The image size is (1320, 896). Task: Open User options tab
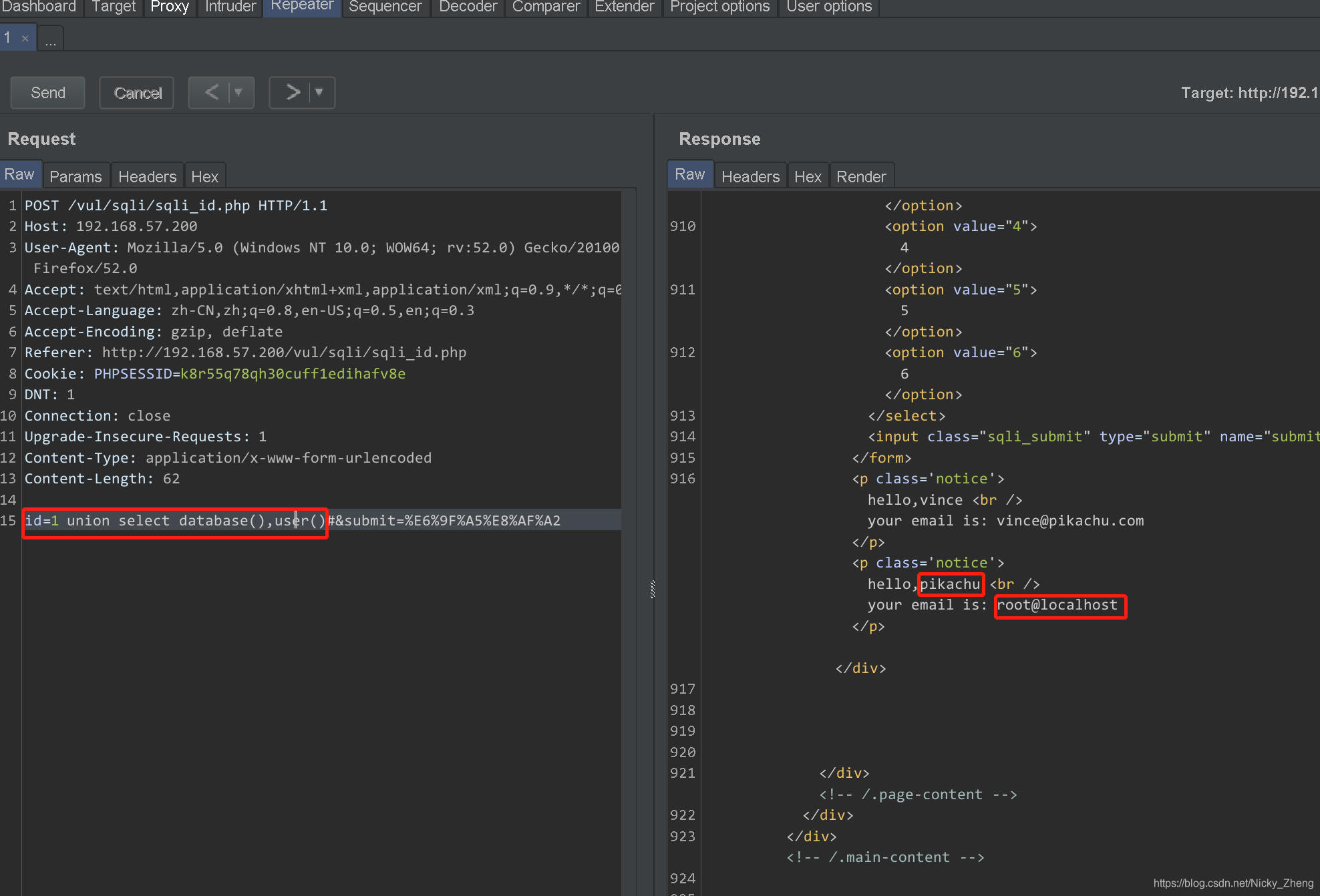[x=829, y=7]
